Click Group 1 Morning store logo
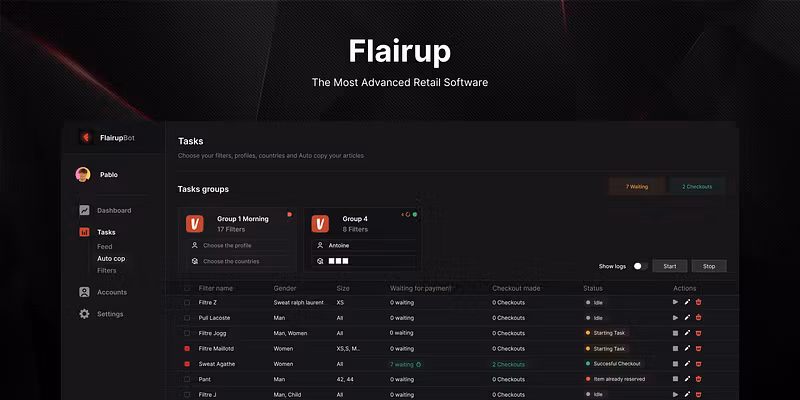The height and width of the screenshot is (400, 800). 194,223
